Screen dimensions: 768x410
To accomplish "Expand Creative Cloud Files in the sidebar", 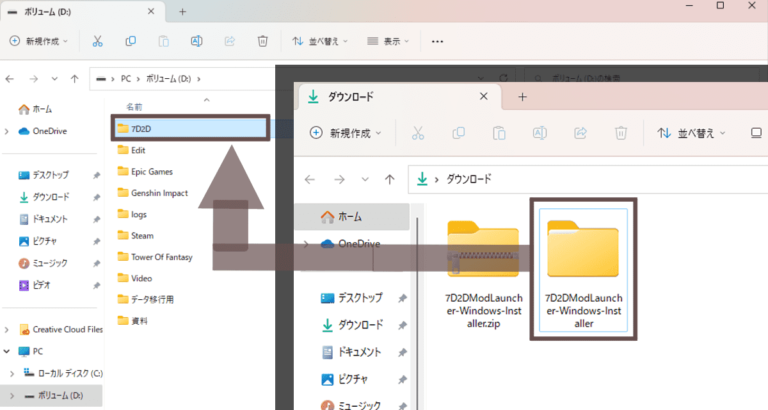I will tap(7, 330).
